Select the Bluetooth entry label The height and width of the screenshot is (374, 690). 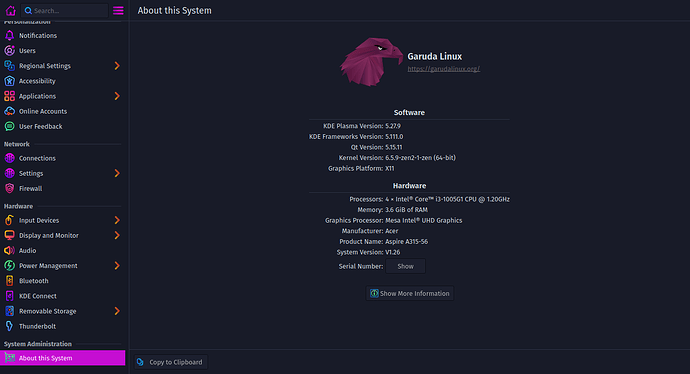33,281
